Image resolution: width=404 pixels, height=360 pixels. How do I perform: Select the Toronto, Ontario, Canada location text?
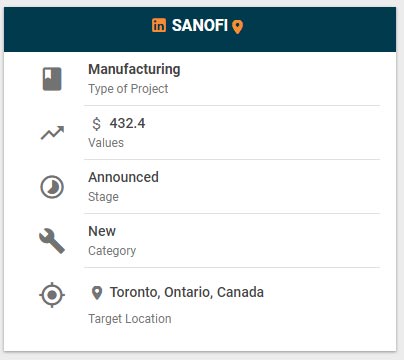(187, 292)
